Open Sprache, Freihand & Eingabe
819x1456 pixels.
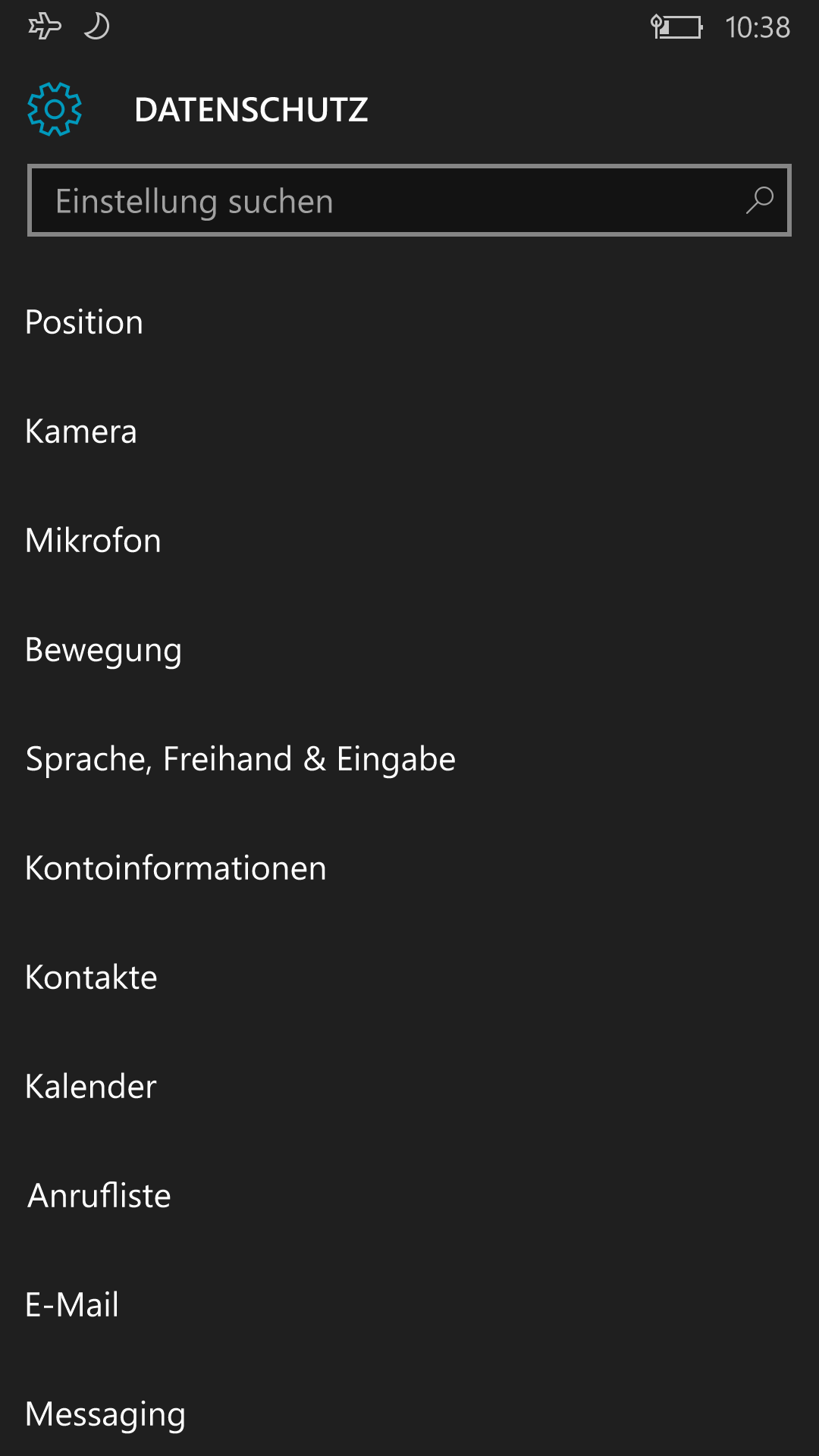click(409, 759)
